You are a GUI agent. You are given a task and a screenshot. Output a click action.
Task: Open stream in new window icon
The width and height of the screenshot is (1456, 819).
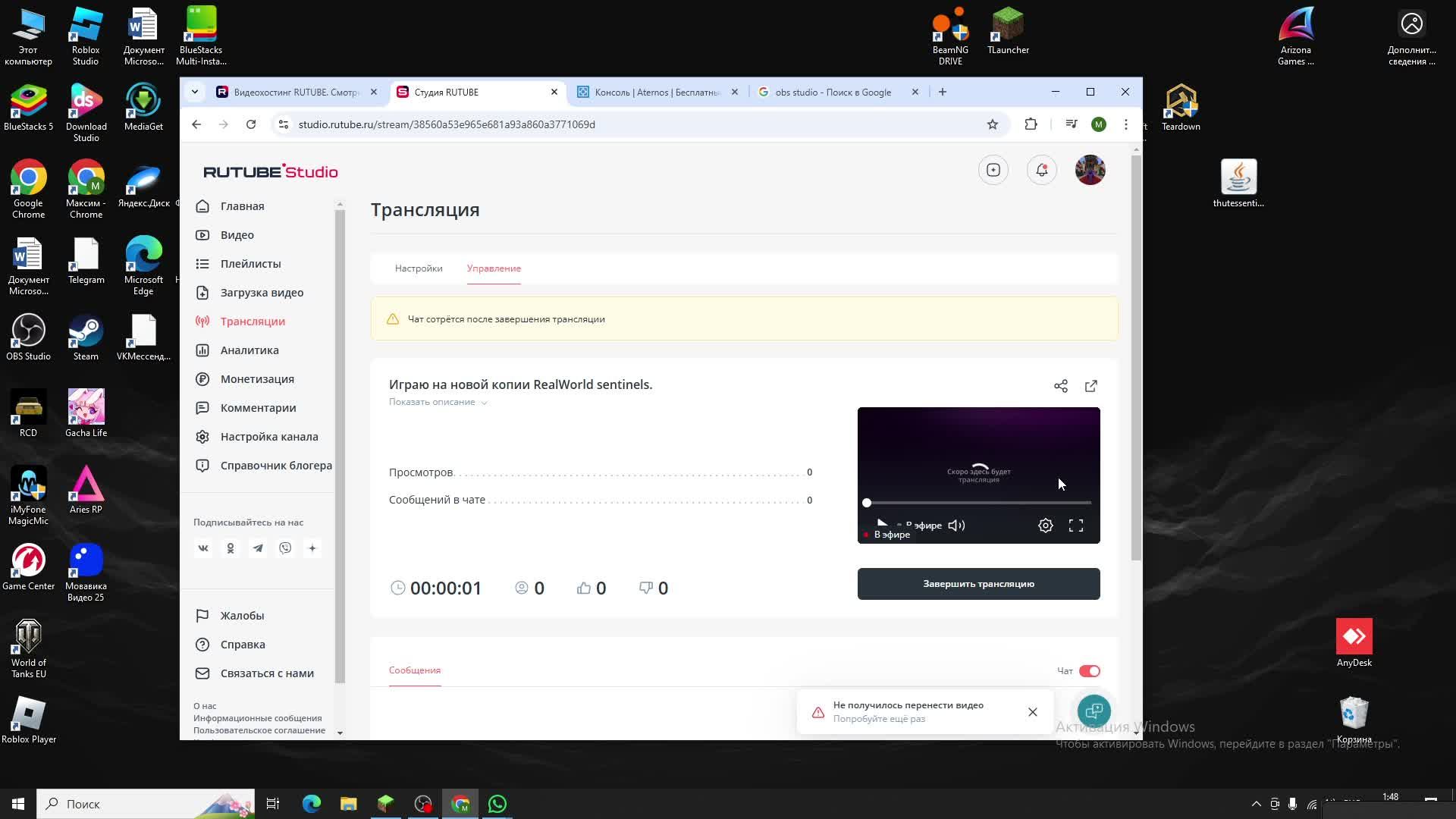click(1091, 386)
